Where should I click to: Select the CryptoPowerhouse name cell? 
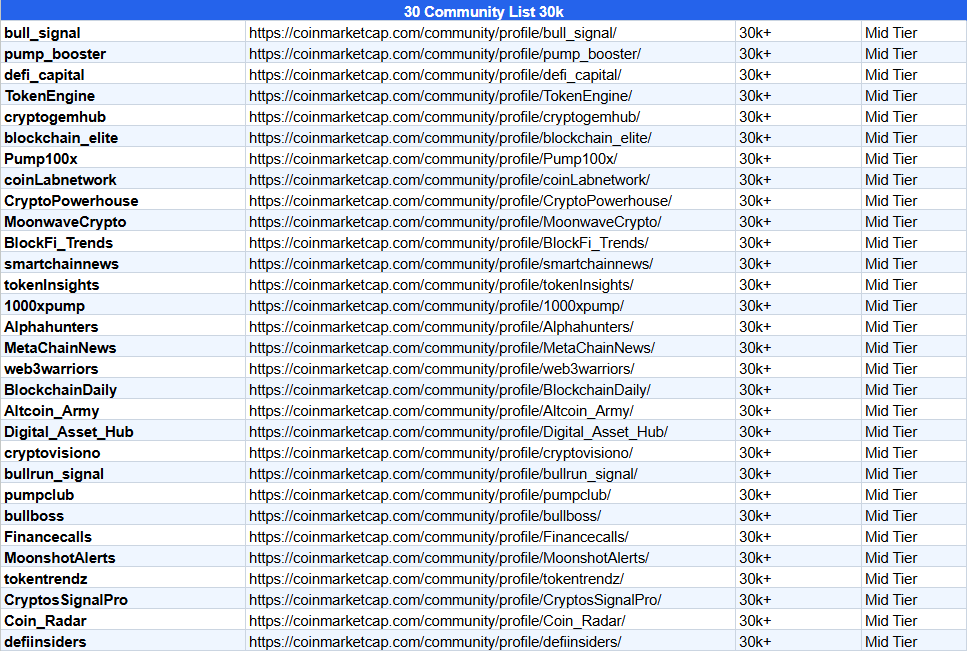[123, 201]
